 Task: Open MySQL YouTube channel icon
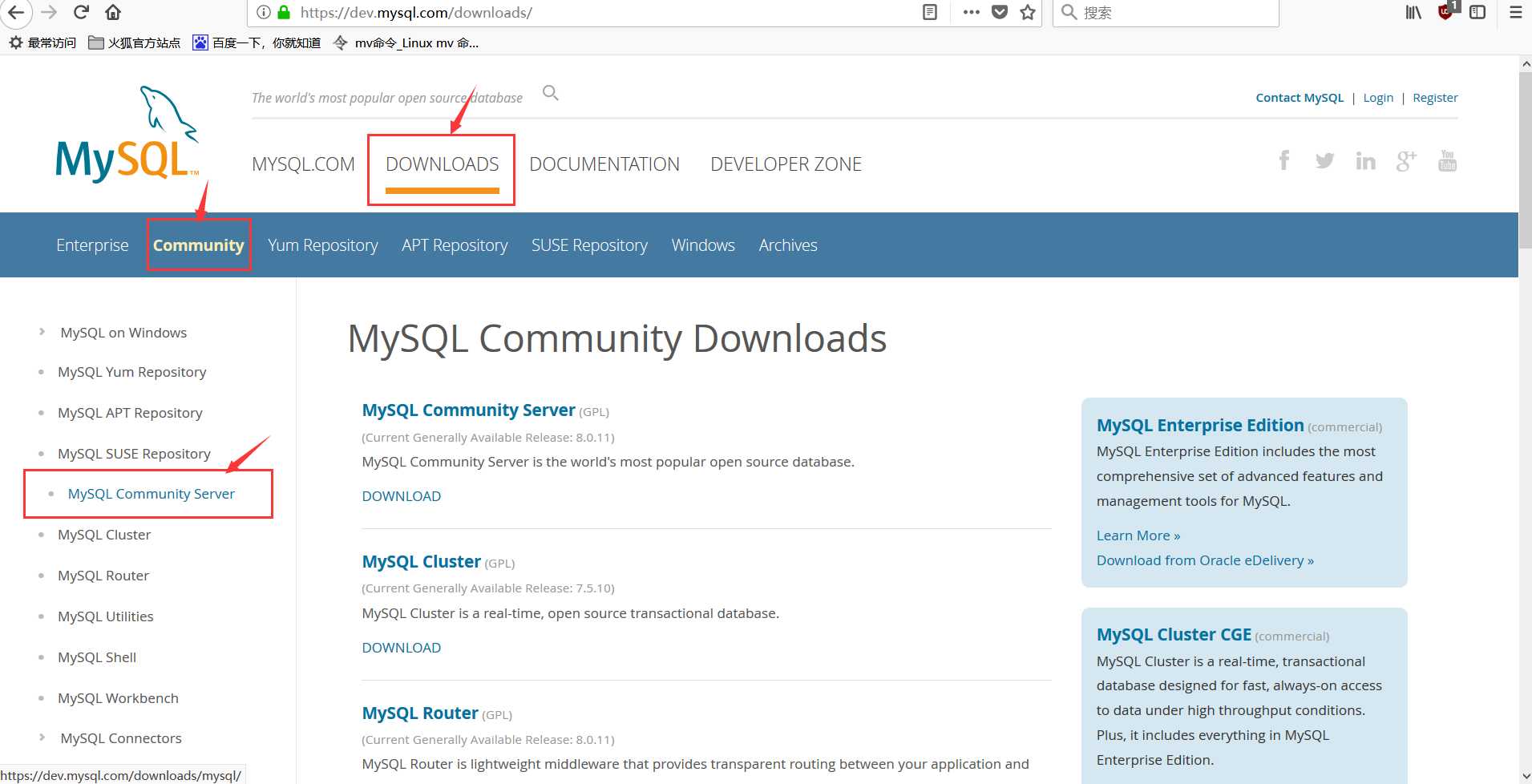[x=1447, y=160]
